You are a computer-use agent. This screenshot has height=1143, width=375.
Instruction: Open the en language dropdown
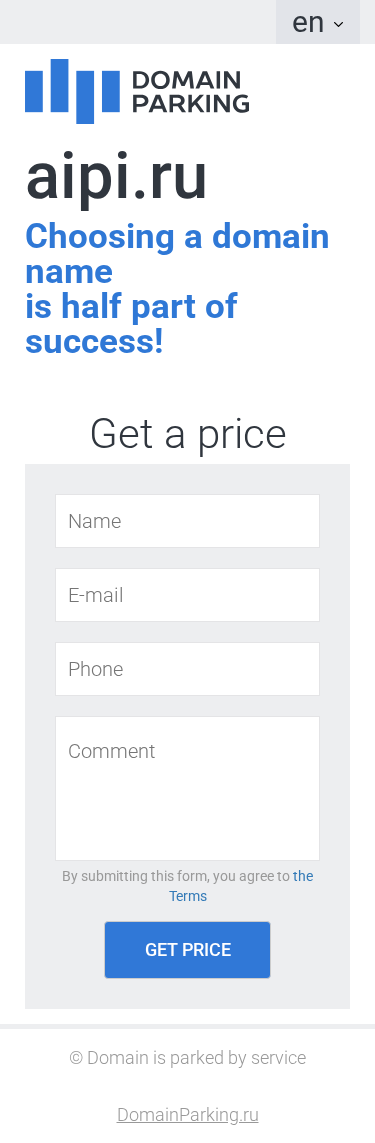(317, 22)
